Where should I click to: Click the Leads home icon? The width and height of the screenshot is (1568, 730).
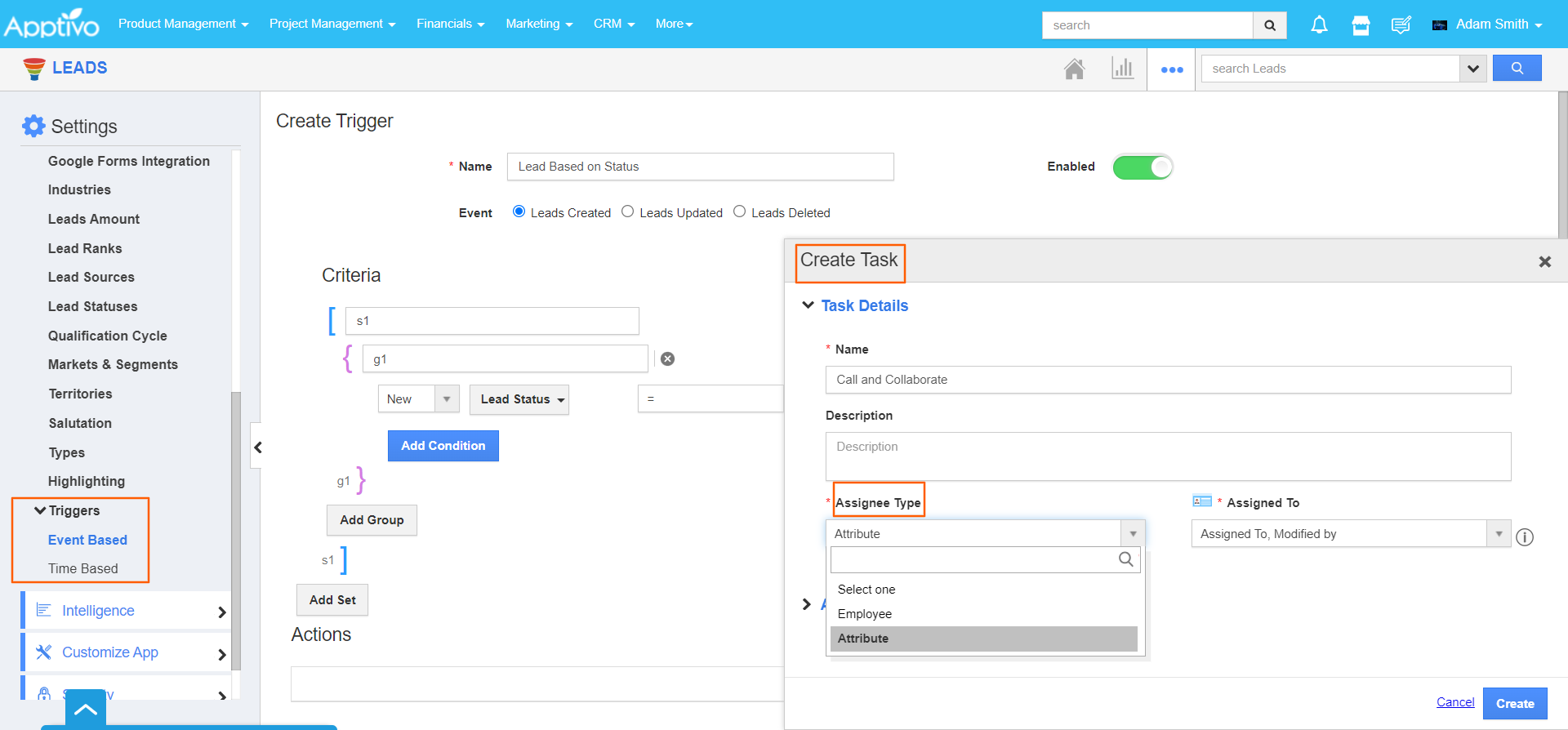pyautogui.click(x=1074, y=69)
